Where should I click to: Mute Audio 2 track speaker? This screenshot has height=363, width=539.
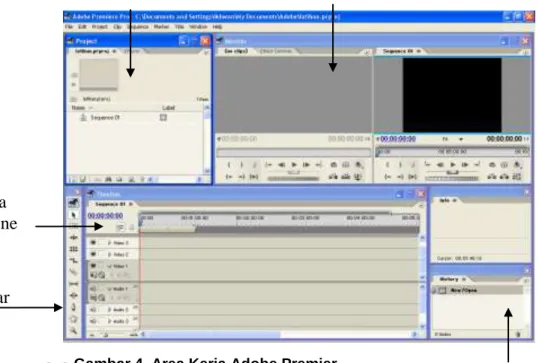point(93,310)
